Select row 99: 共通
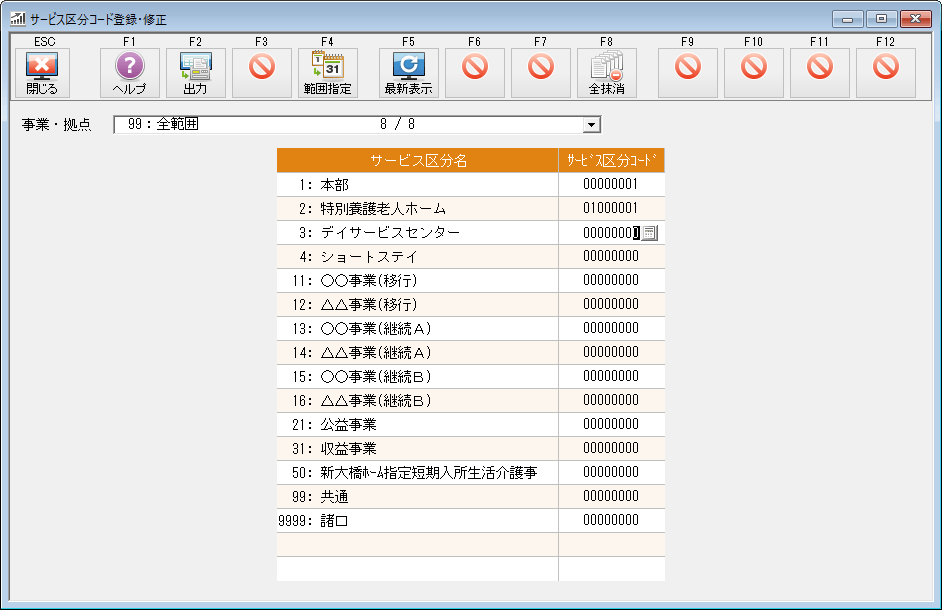The width and height of the screenshot is (942, 610). coord(418,497)
